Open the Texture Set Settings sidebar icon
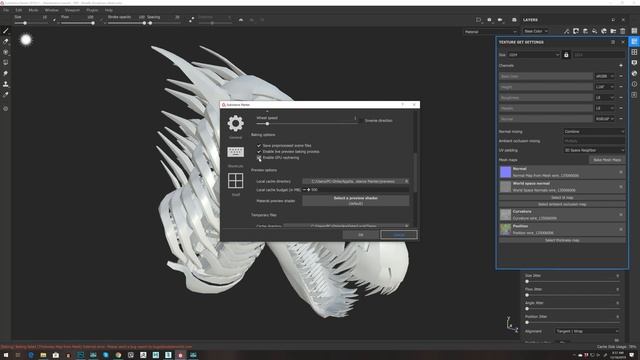The height and width of the screenshot is (360, 640). pos(634,42)
